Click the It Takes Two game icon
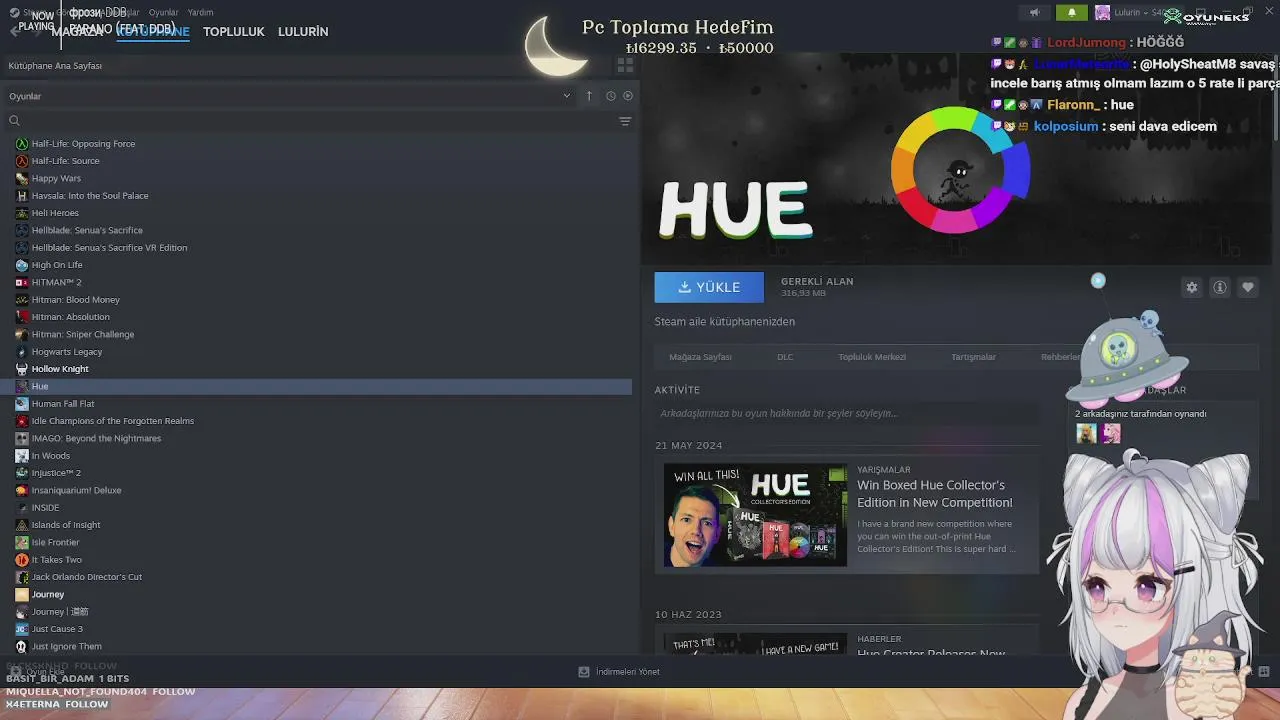This screenshot has width=1280, height=720. [x=22, y=560]
